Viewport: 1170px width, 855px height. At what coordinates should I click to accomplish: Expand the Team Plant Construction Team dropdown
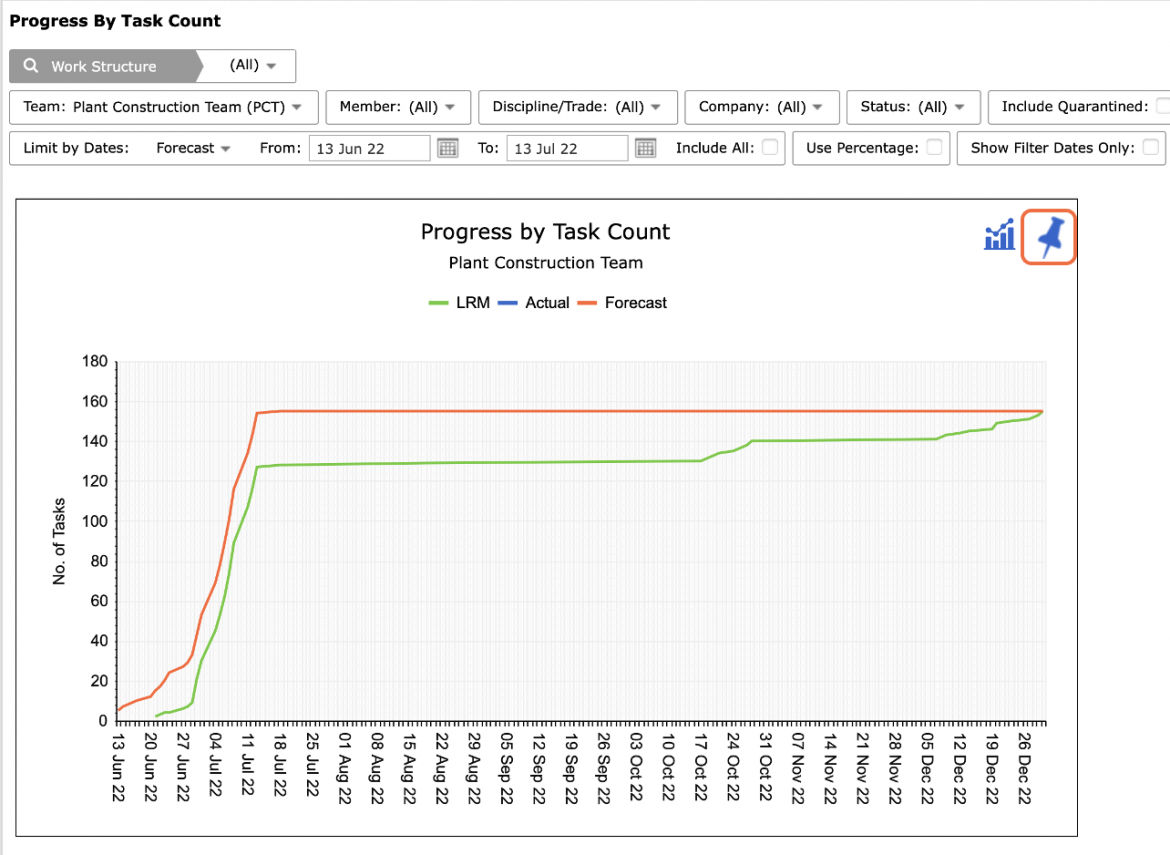[x=163, y=107]
